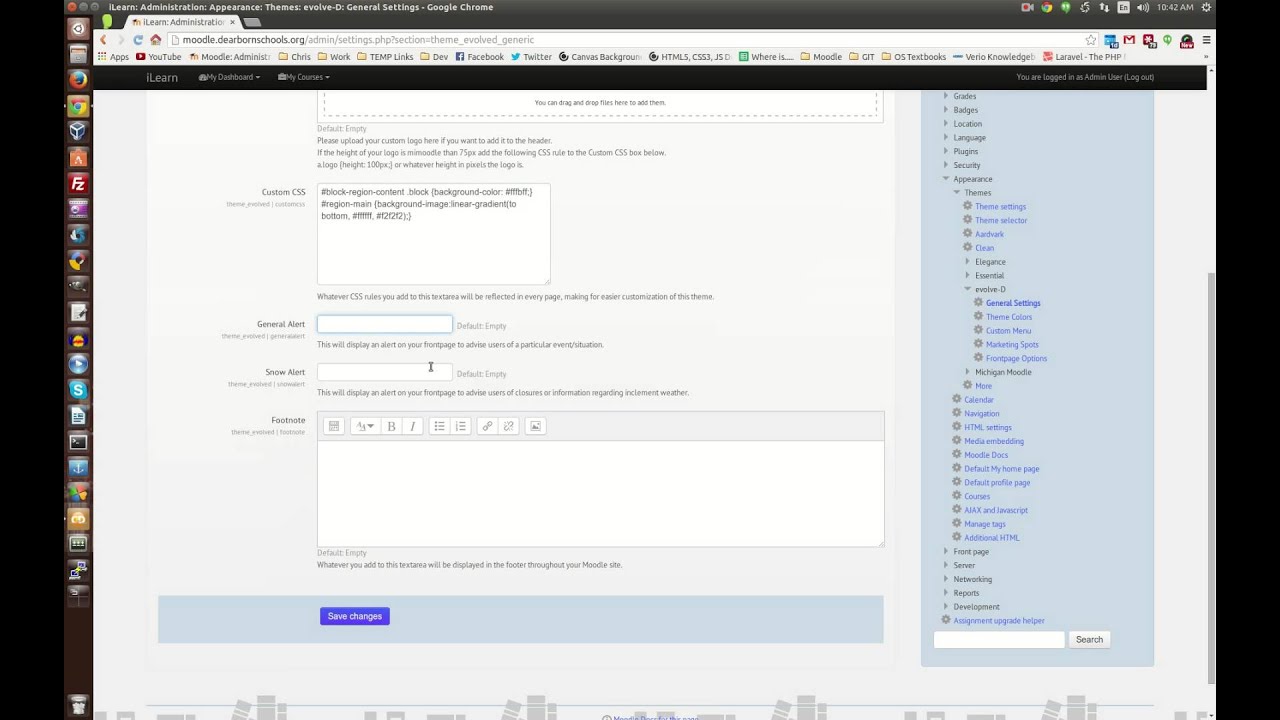1280x720 pixels.
Task: Insert ordered list in Footnote editor
Action: 460,426
